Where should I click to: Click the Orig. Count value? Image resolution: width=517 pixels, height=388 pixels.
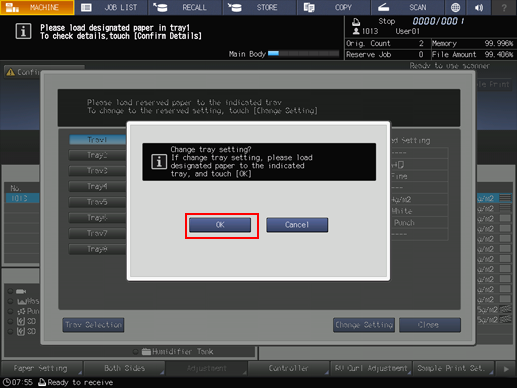point(421,43)
